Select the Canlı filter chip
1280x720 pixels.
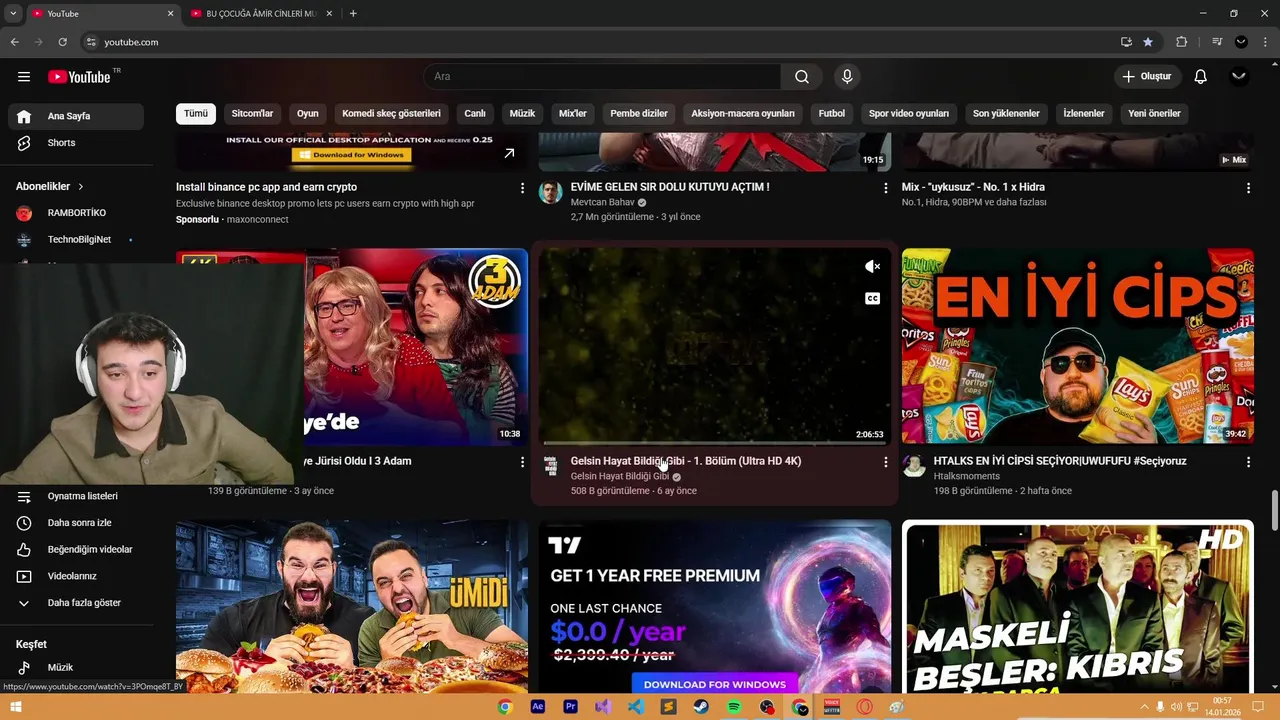pyautogui.click(x=475, y=114)
